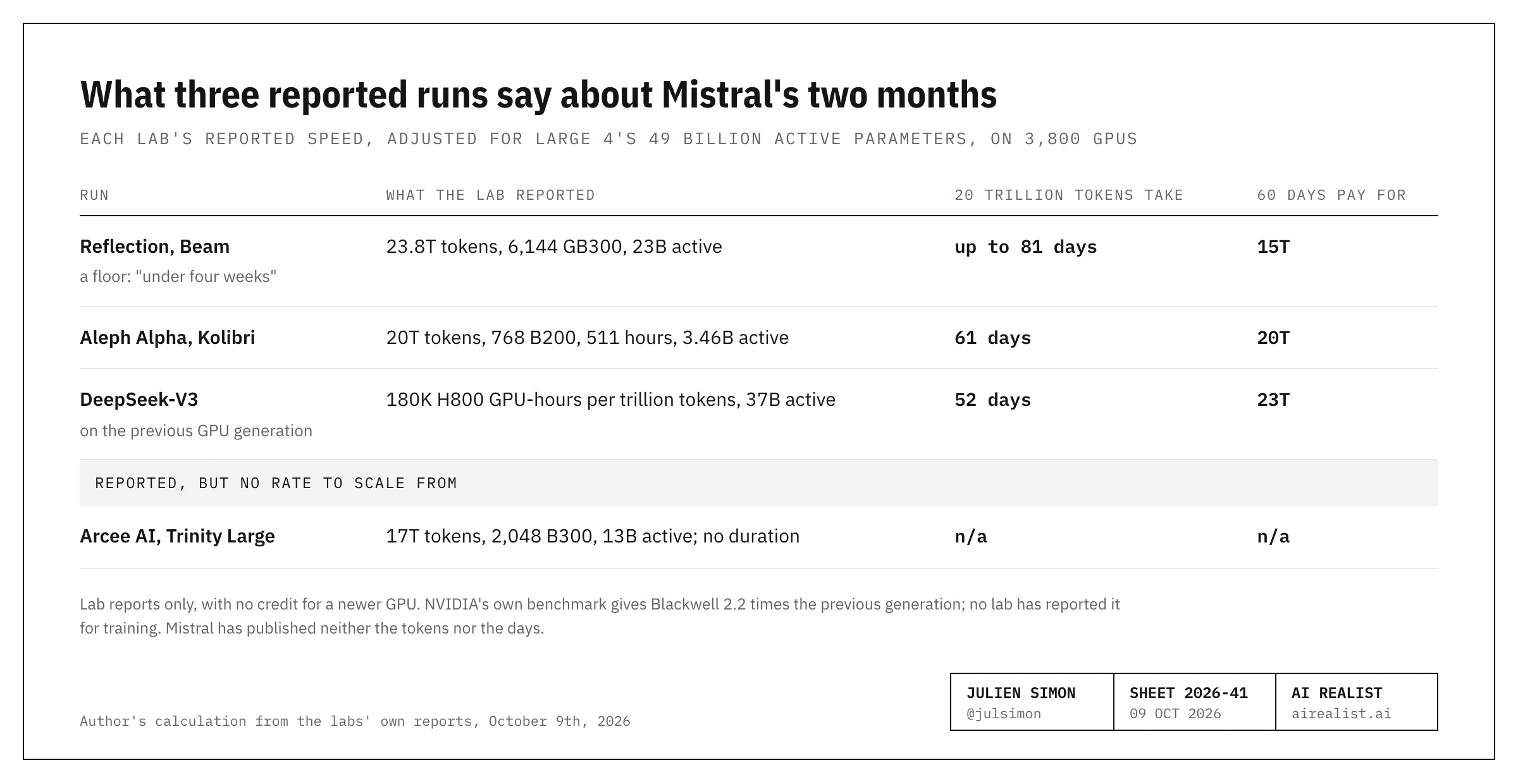This screenshot has height=784, width=1518.
Task: Select the Aleph Alpha, Kolibri row name
Action: [x=167, y=338]
